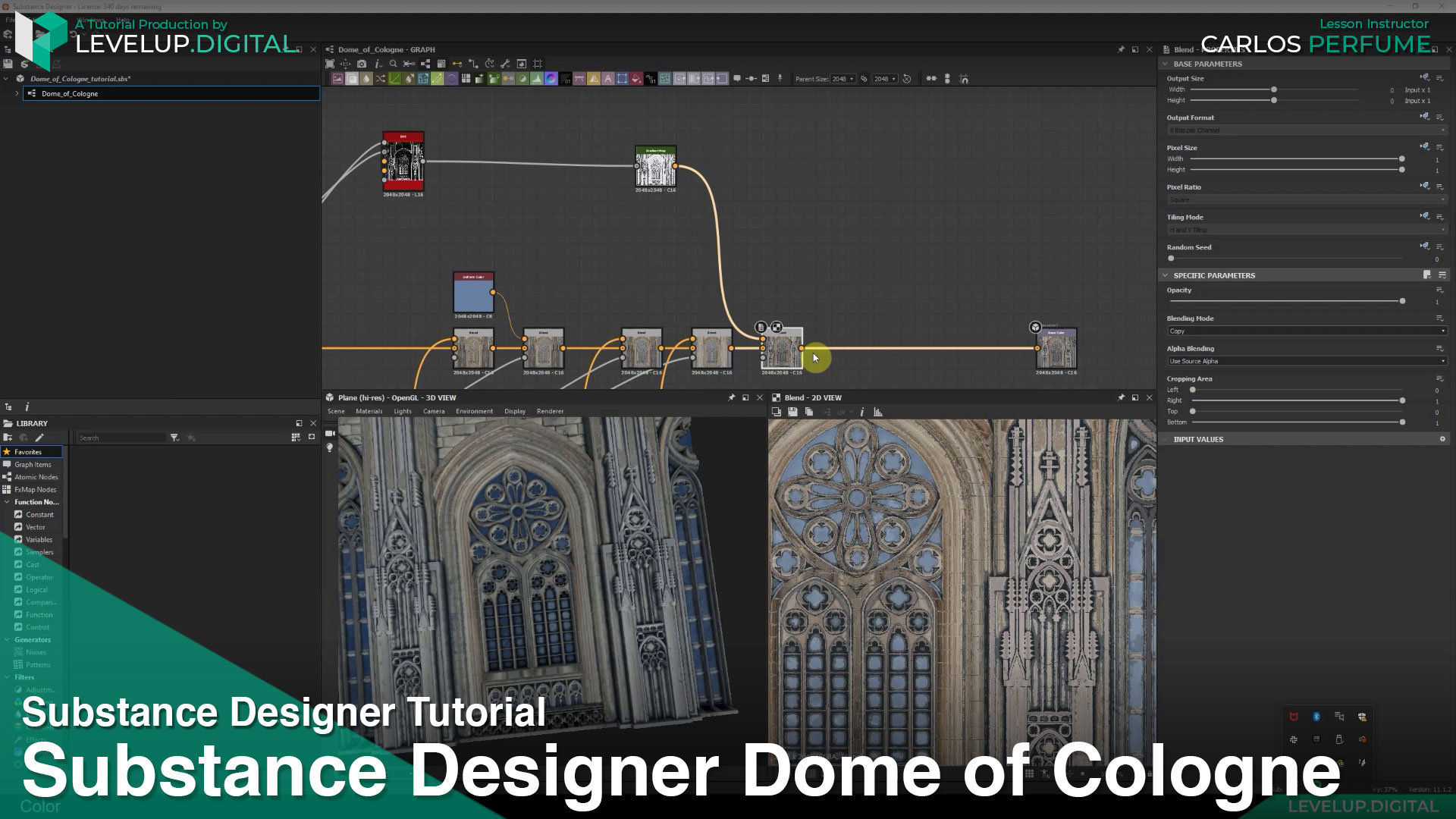Click the copy image icon in 2D view
This screenshot has height=819, width=1456.
tap(809, 412)
